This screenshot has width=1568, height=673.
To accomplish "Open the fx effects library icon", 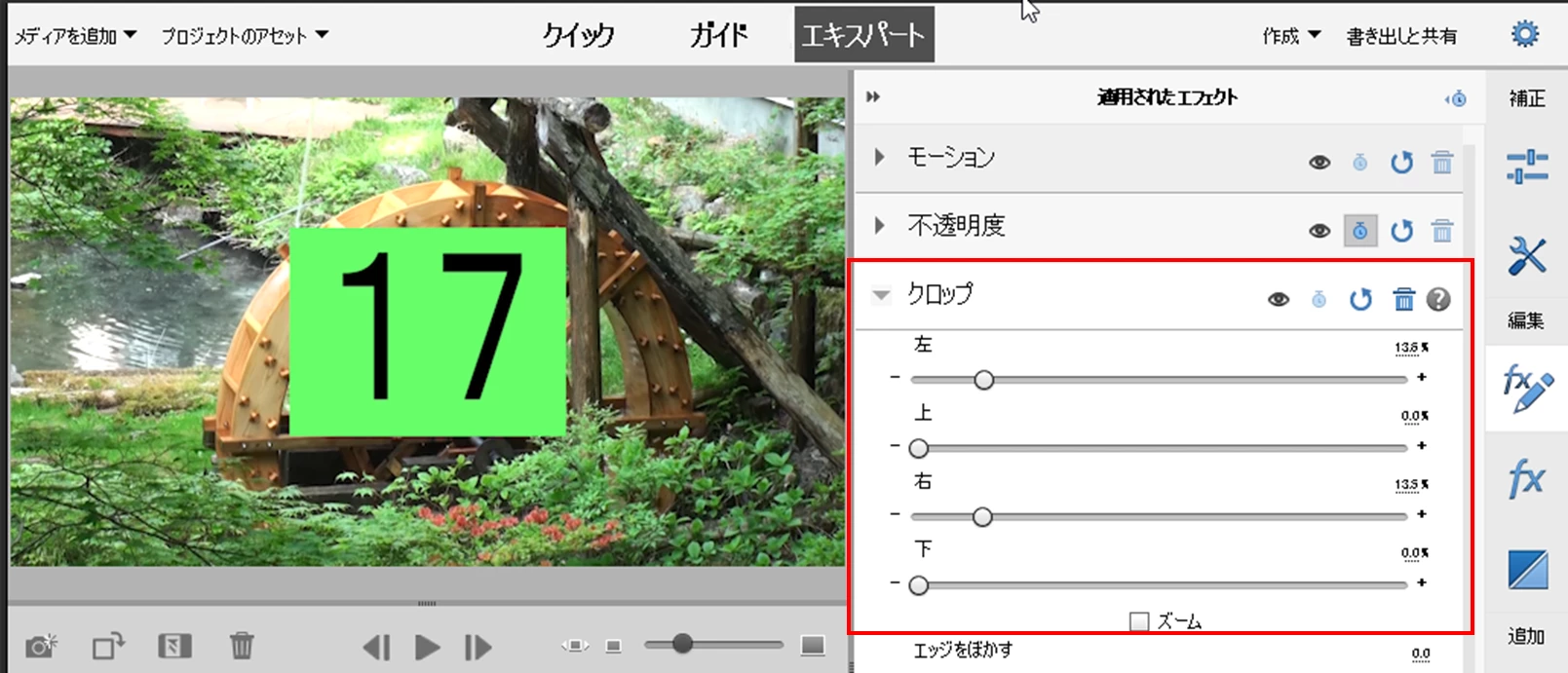I will point(1526,479).
